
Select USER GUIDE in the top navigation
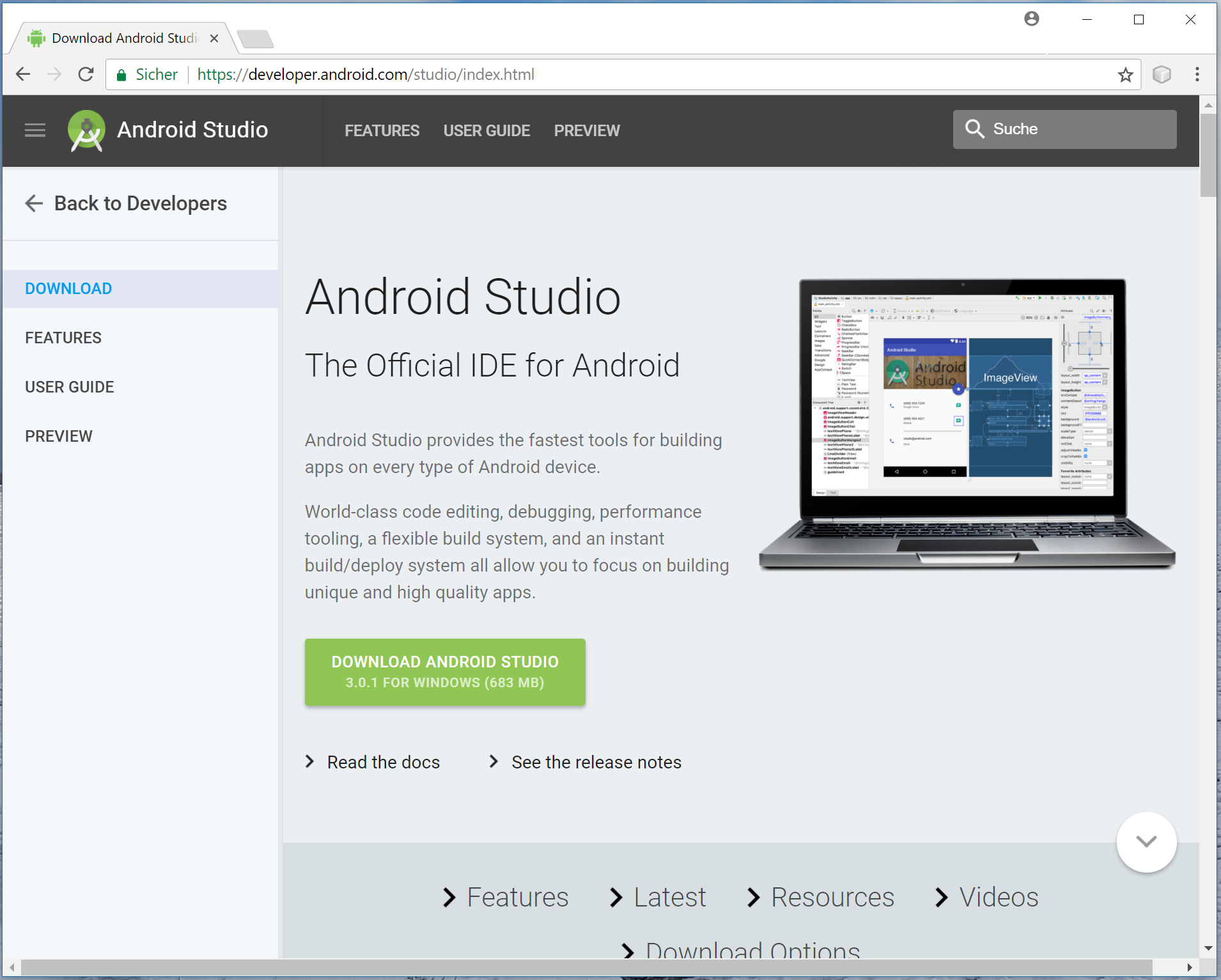point(486,130)
